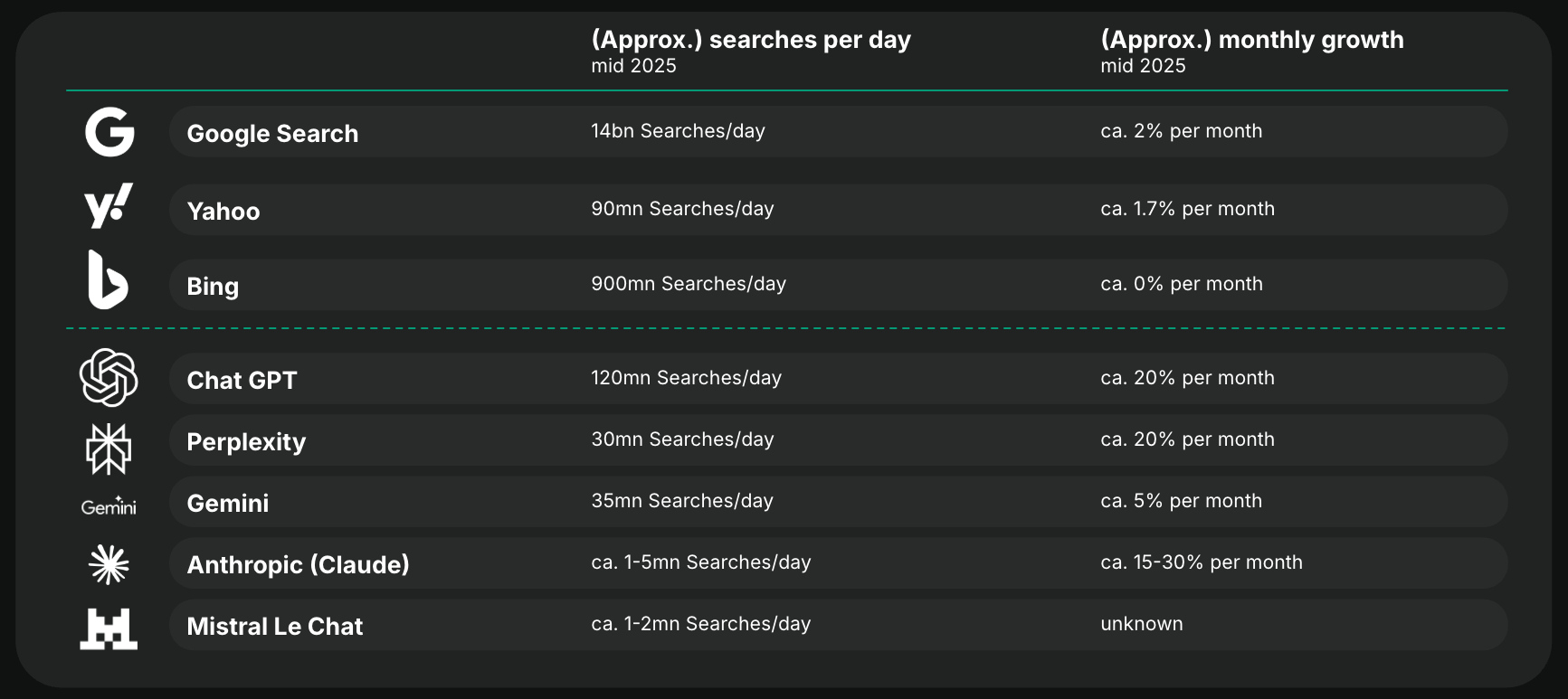Select the Chat GPT row label

coord(242,381)
